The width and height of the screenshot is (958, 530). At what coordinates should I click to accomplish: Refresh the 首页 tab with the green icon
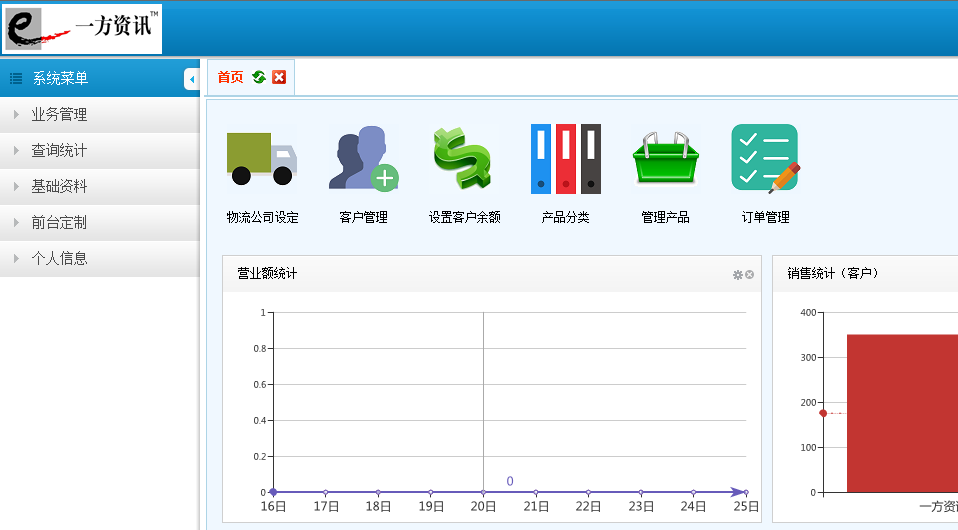(259, 77)
